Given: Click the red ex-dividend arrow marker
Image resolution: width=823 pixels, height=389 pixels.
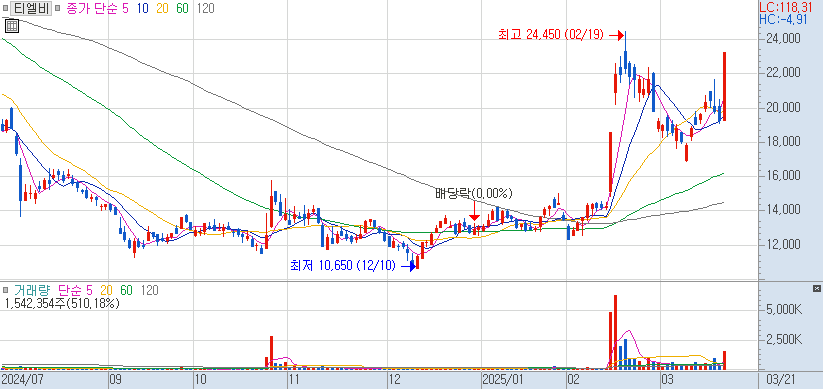Looking at the screenshot, I should pos(474,211).
